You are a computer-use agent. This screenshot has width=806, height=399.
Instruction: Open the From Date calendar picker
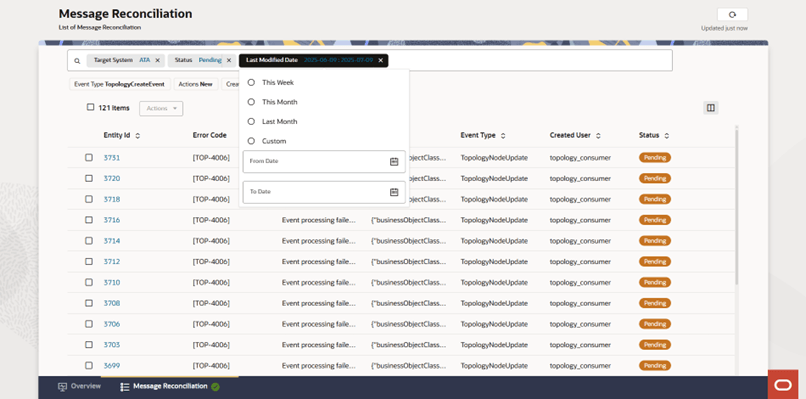(394, 161)
